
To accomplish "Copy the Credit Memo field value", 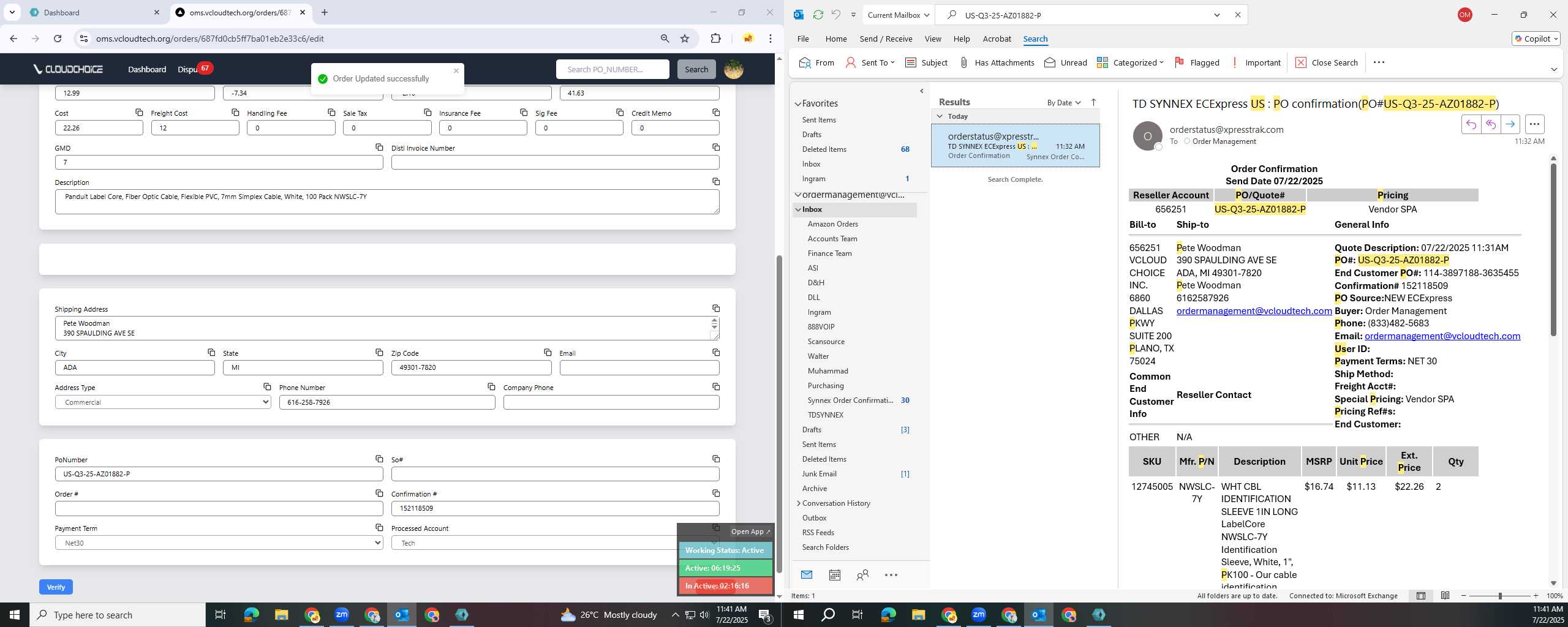I will tap(716, 112).
